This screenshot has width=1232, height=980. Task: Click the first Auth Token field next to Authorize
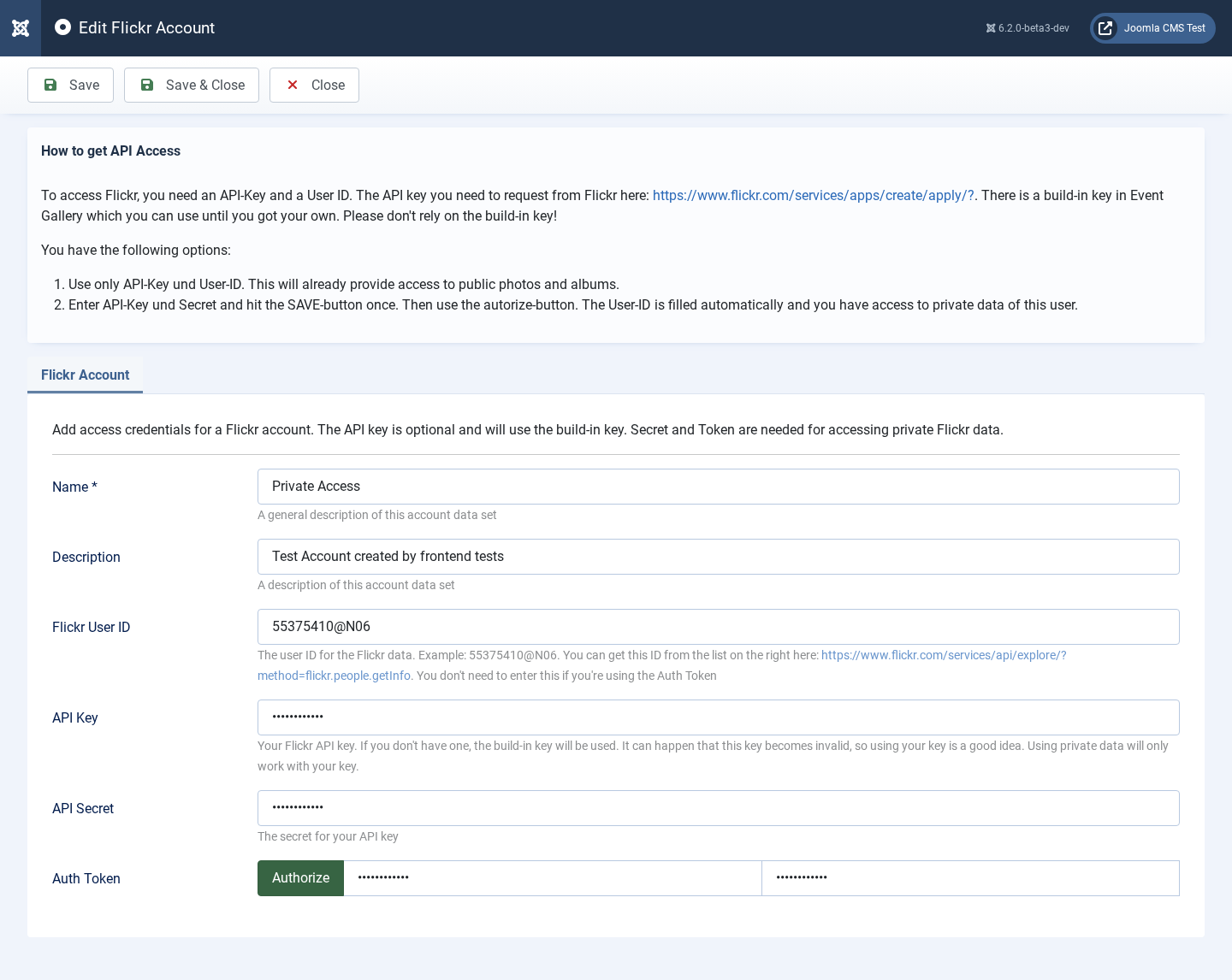553,878
